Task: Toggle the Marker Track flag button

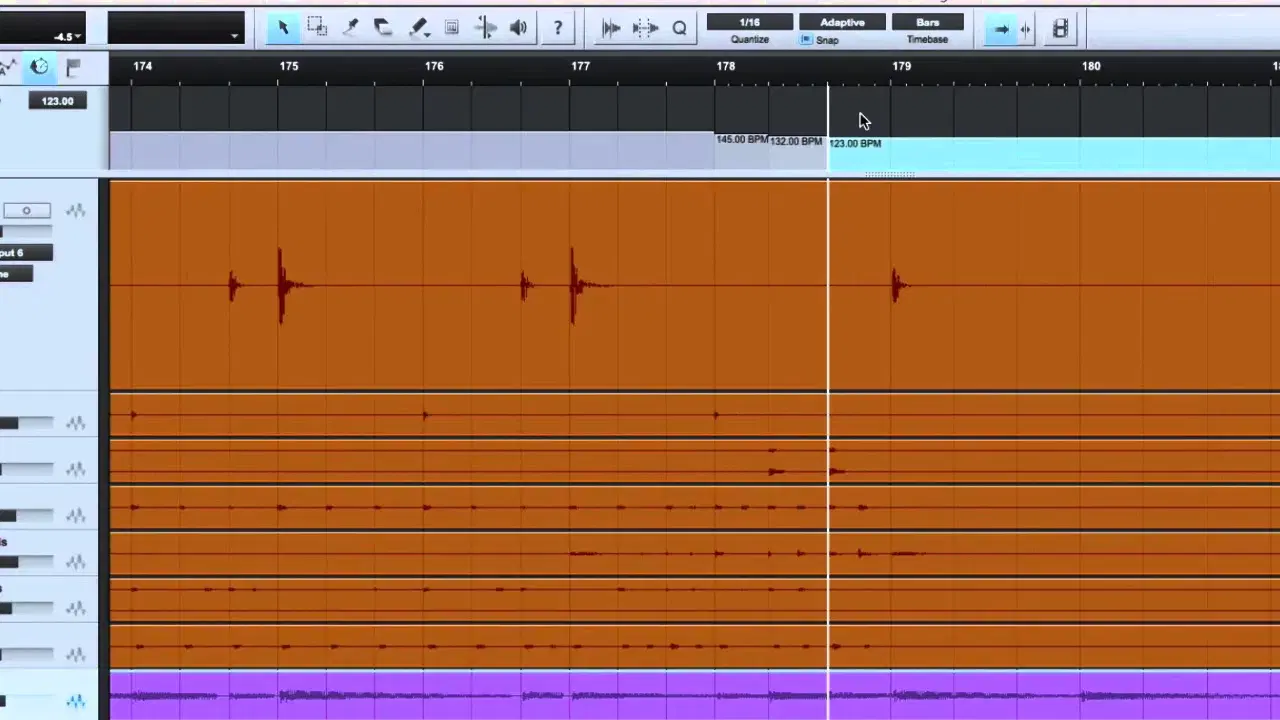Action: pos(73,67)
